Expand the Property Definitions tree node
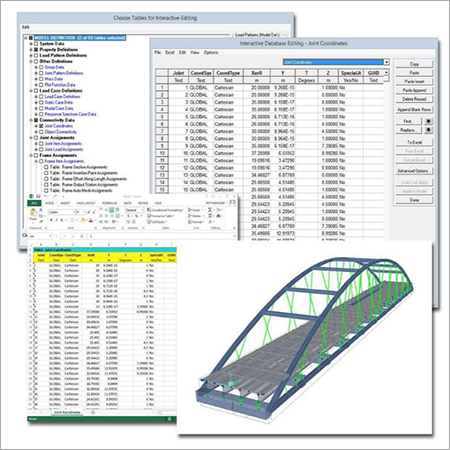This screenshot has height=450, width=450. click(31, 50)
